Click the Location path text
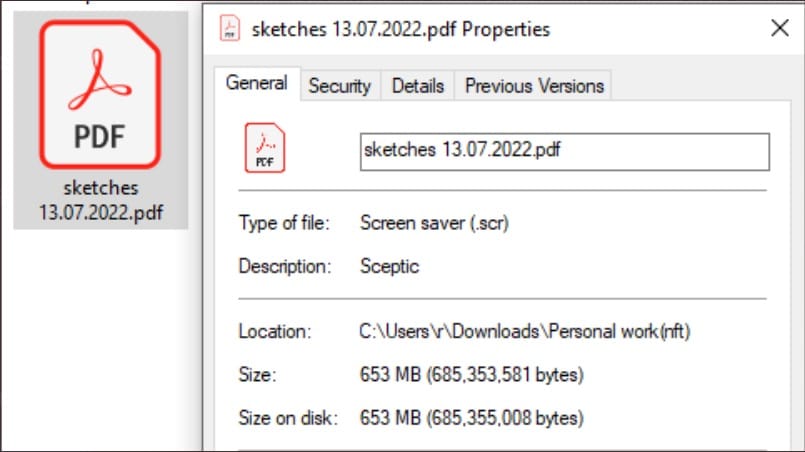This screenshot has width=805, height=452. coord(525,331)
